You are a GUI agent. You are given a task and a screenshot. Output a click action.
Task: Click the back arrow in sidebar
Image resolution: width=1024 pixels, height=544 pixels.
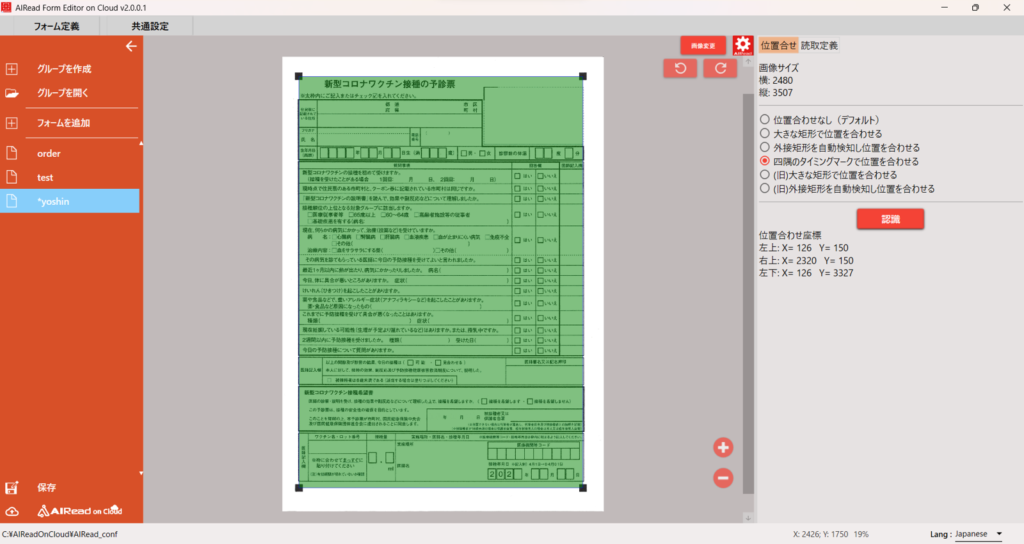pos(130,46)
